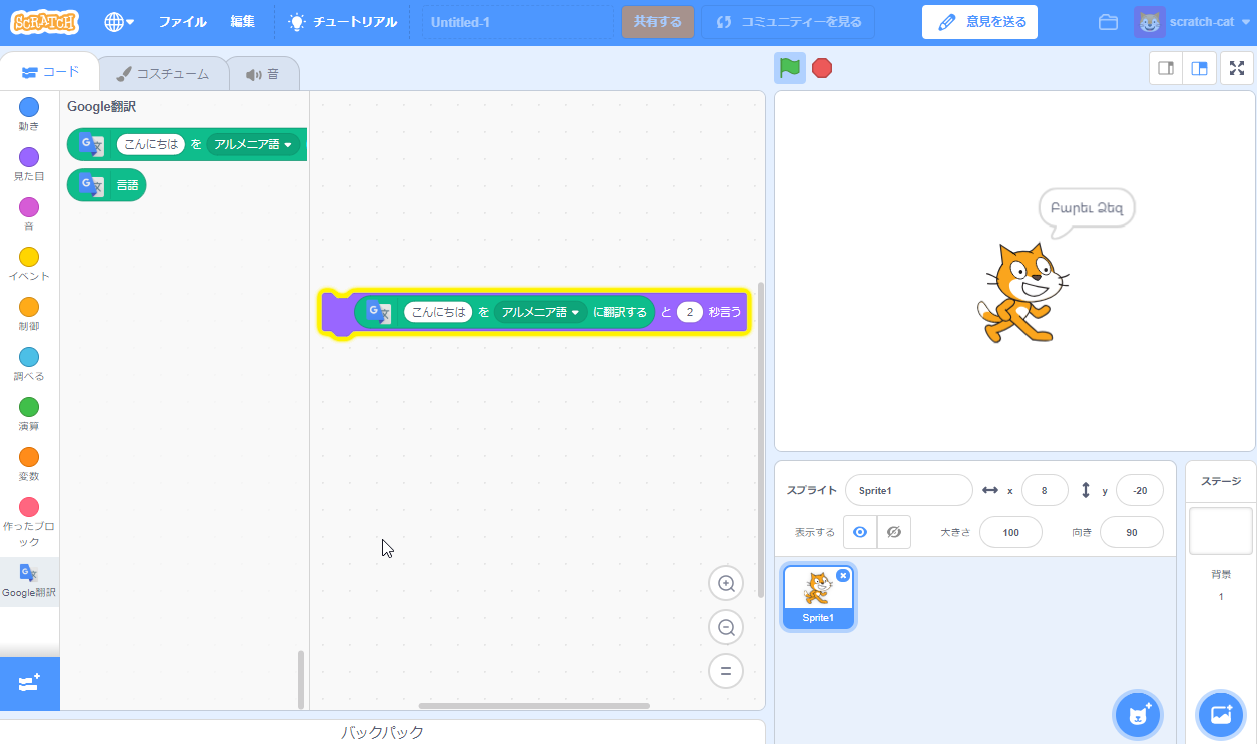Click the 向き direction field
The width and height of the screenshot is (1257, 744).
pos(1132,532)
